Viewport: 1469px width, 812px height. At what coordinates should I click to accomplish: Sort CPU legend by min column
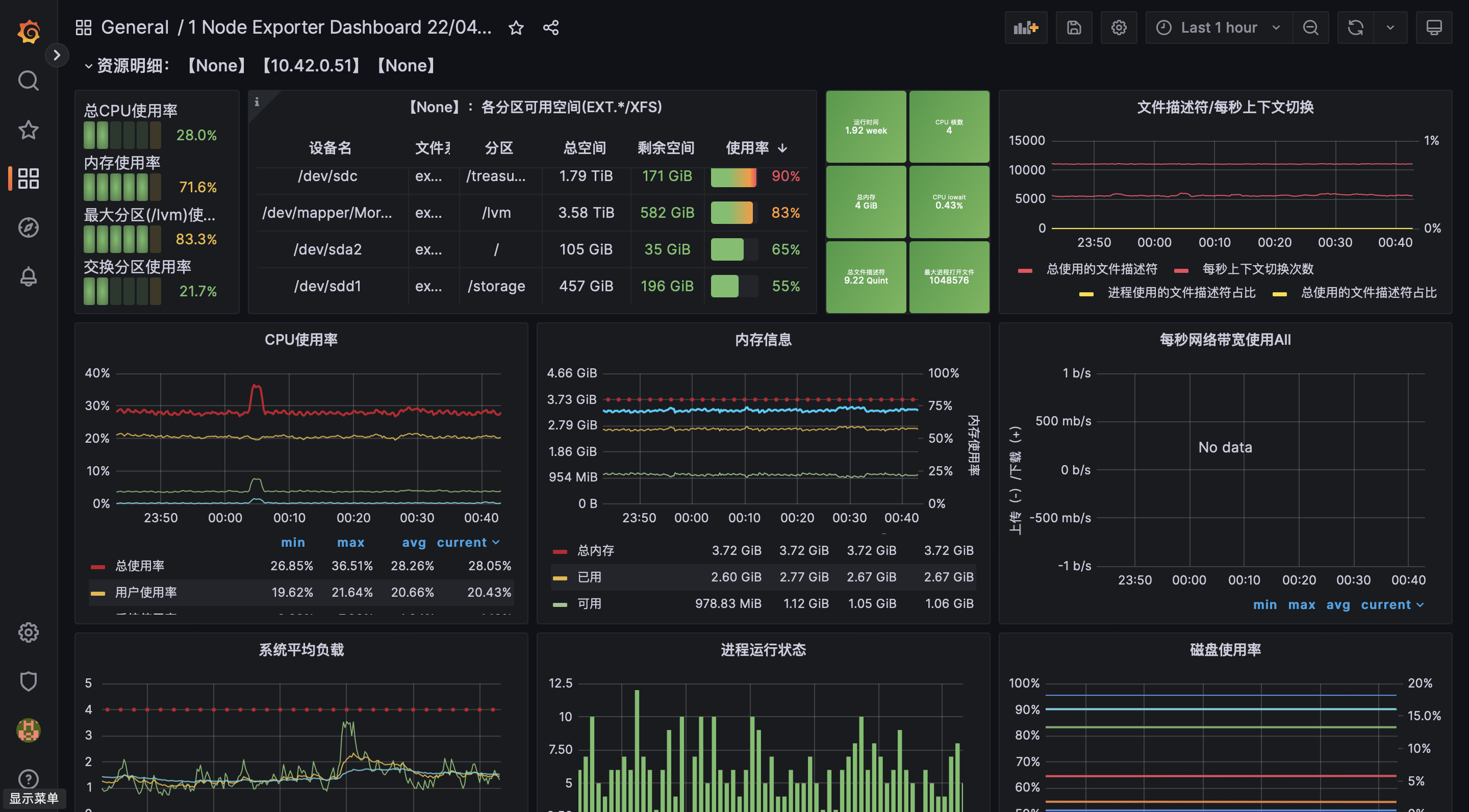point(293,542)
